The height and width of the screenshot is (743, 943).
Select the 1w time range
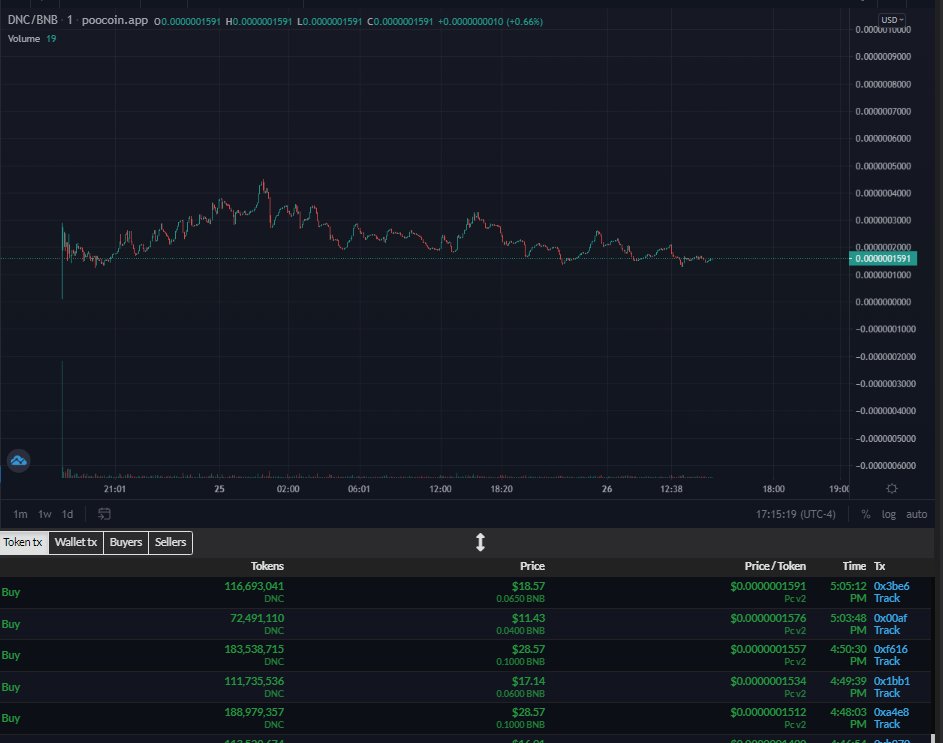[45, 514]
